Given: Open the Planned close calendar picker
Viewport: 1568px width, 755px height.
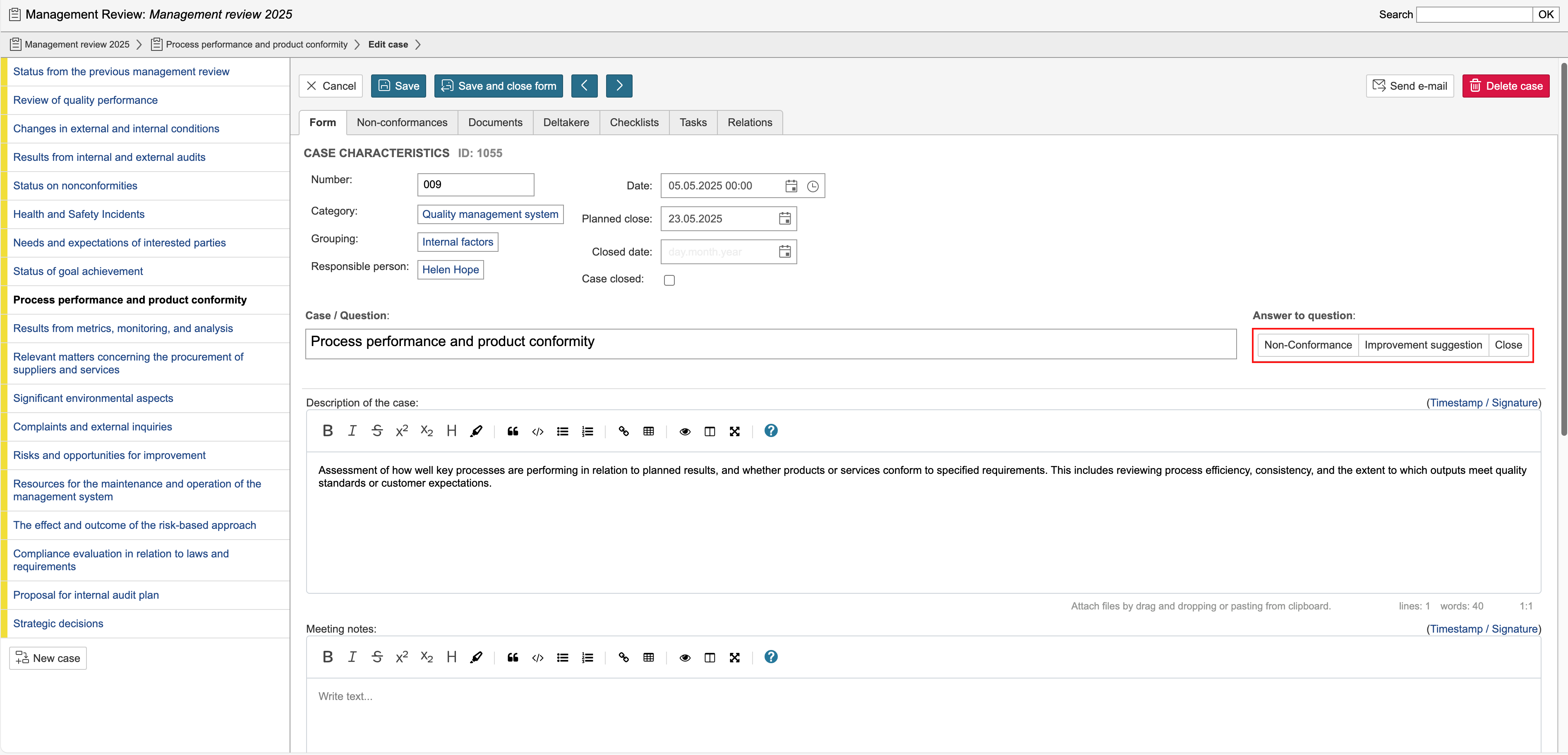Looking at the screenshot, I should (x=784, y=219).
